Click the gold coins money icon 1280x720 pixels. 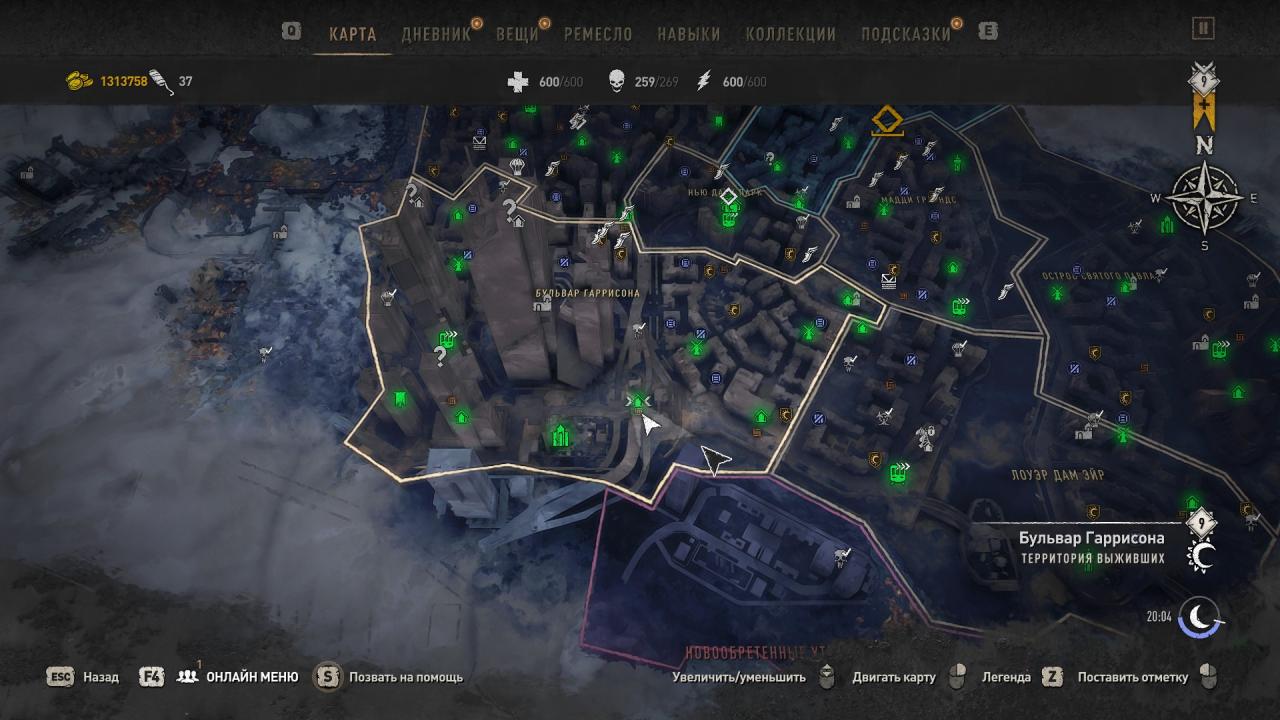click(x=80, y=82)
